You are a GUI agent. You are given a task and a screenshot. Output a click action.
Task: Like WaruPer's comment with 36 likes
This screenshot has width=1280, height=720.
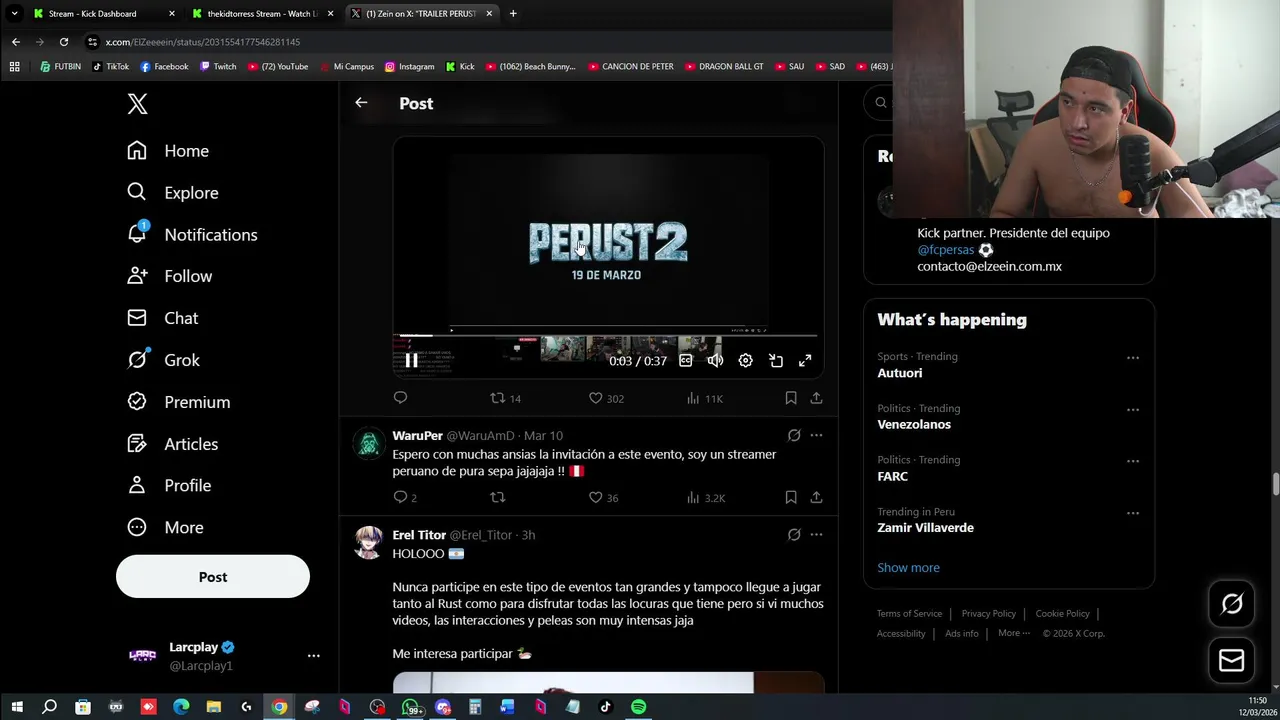(x=603, y=497)
